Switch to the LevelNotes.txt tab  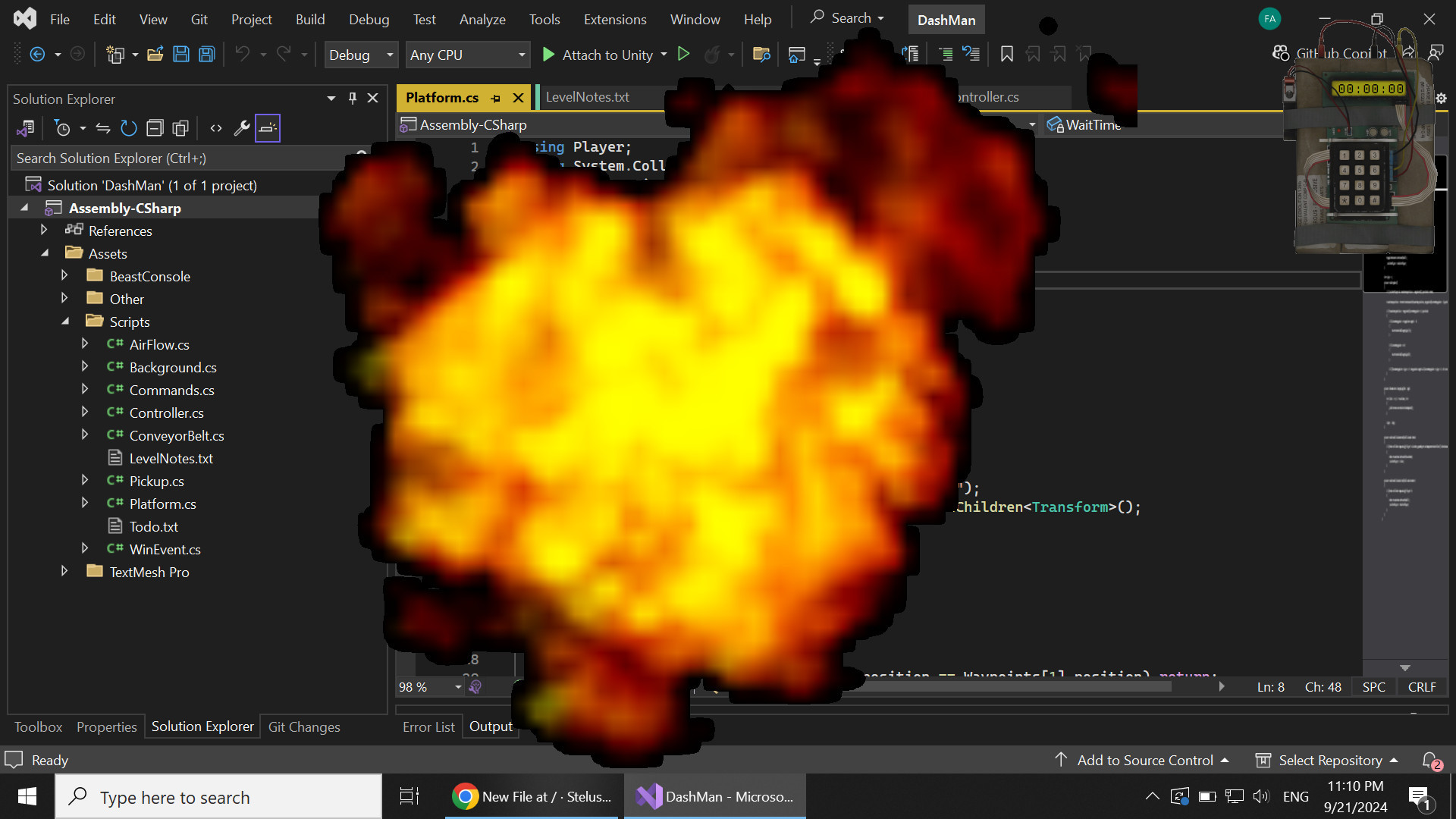(x=588, y=97)
